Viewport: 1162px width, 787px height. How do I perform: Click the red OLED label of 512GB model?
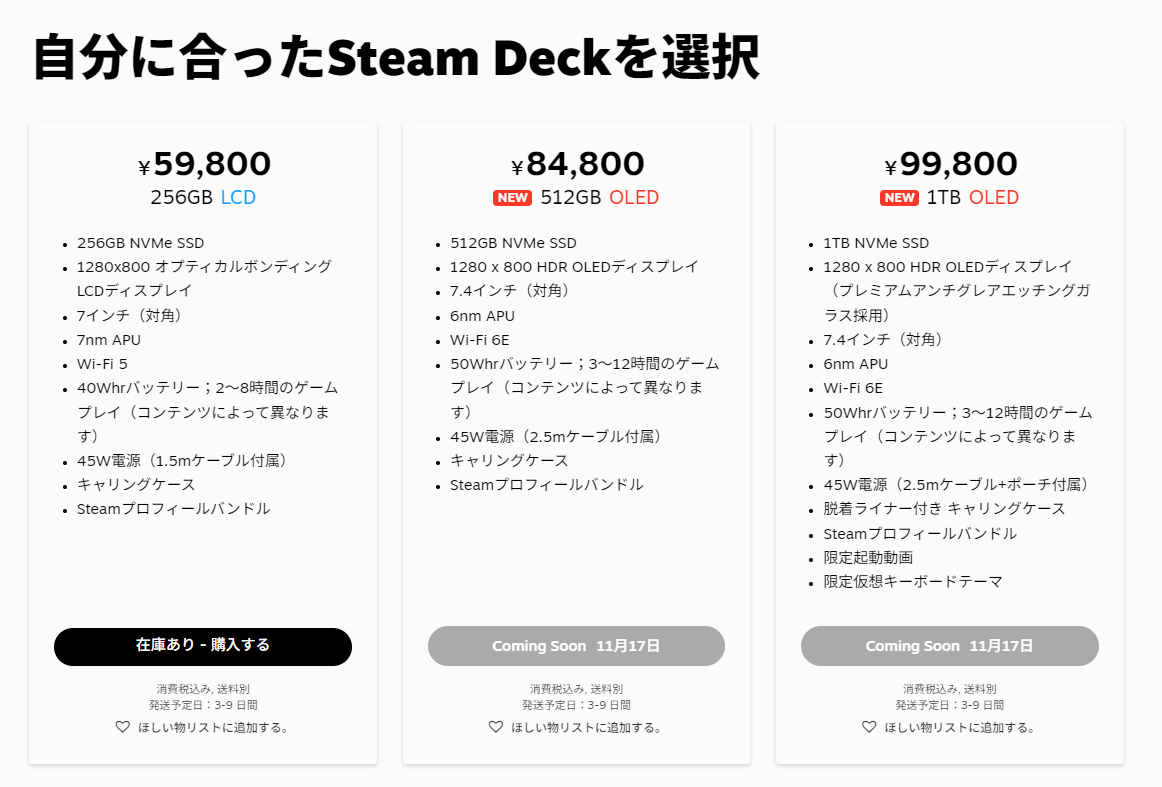tap(634, 198)
